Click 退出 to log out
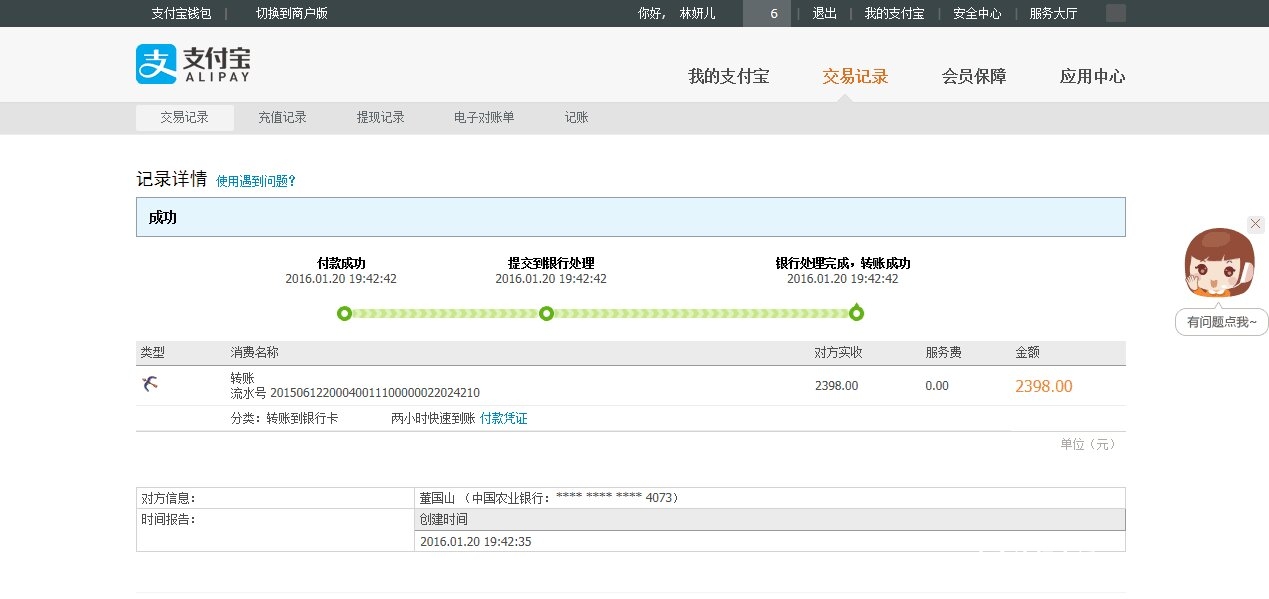 (x=824, y=13)
